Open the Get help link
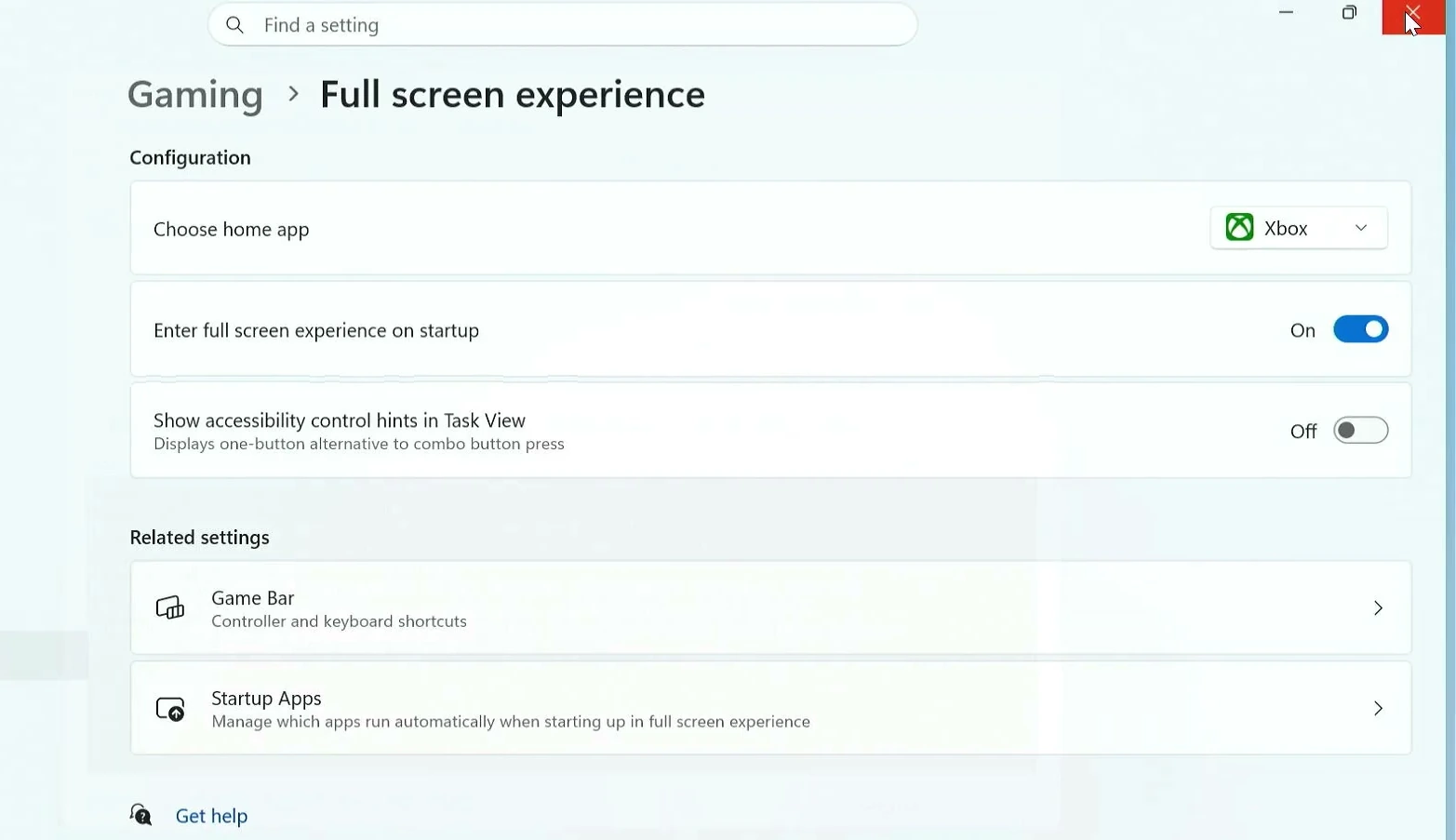This screenshot has height=840, width=1456. (x=211, y=816)
